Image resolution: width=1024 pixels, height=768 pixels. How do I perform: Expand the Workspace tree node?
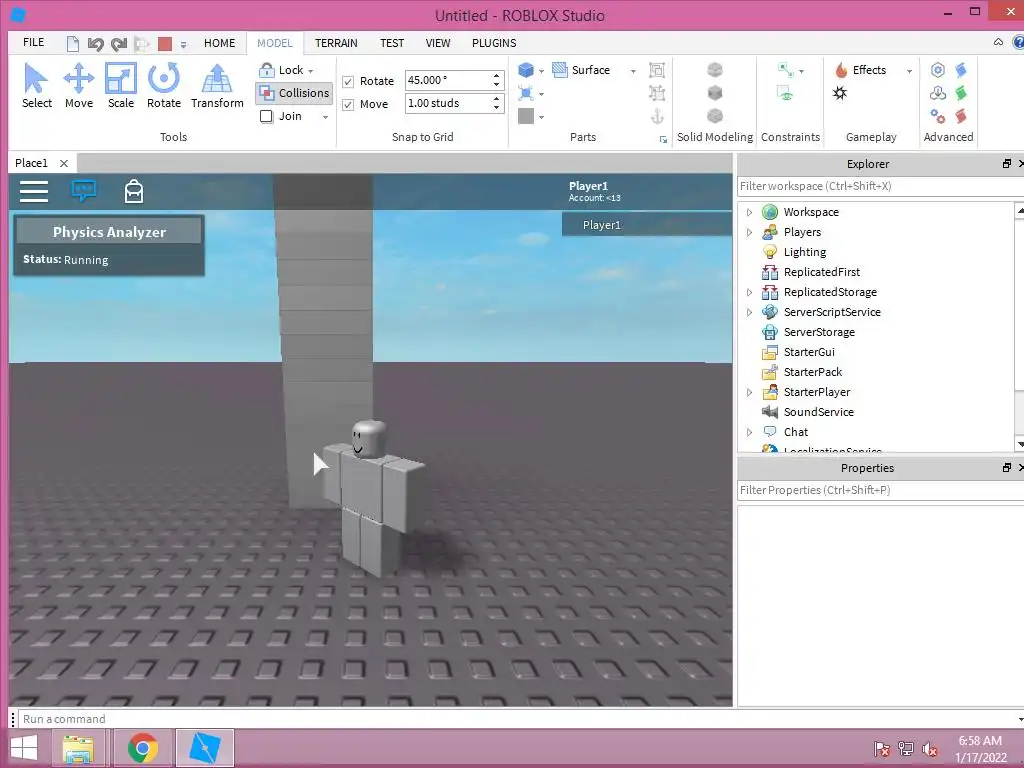point(750,212)
